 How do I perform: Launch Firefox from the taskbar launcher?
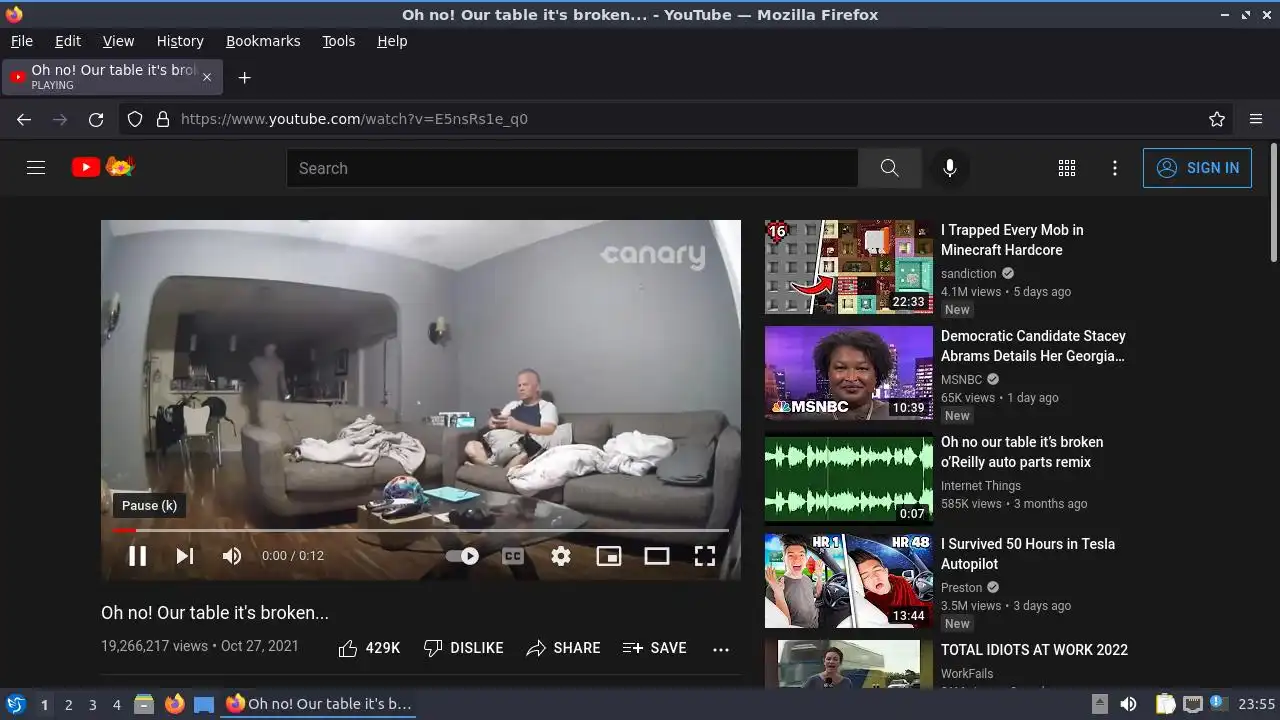[x=174, y=704]
